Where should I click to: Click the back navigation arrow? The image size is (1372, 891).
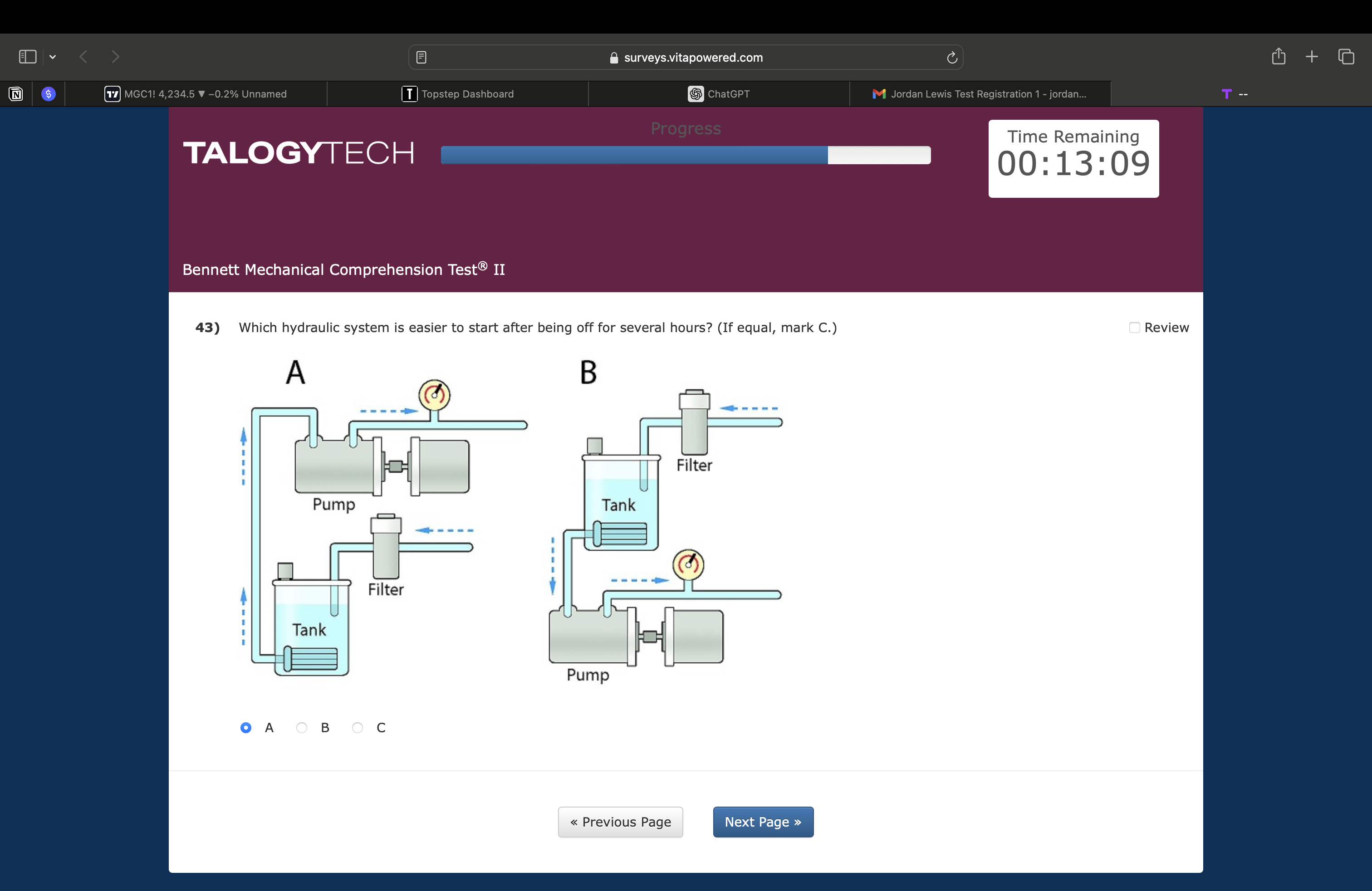[x=83, y=56]
